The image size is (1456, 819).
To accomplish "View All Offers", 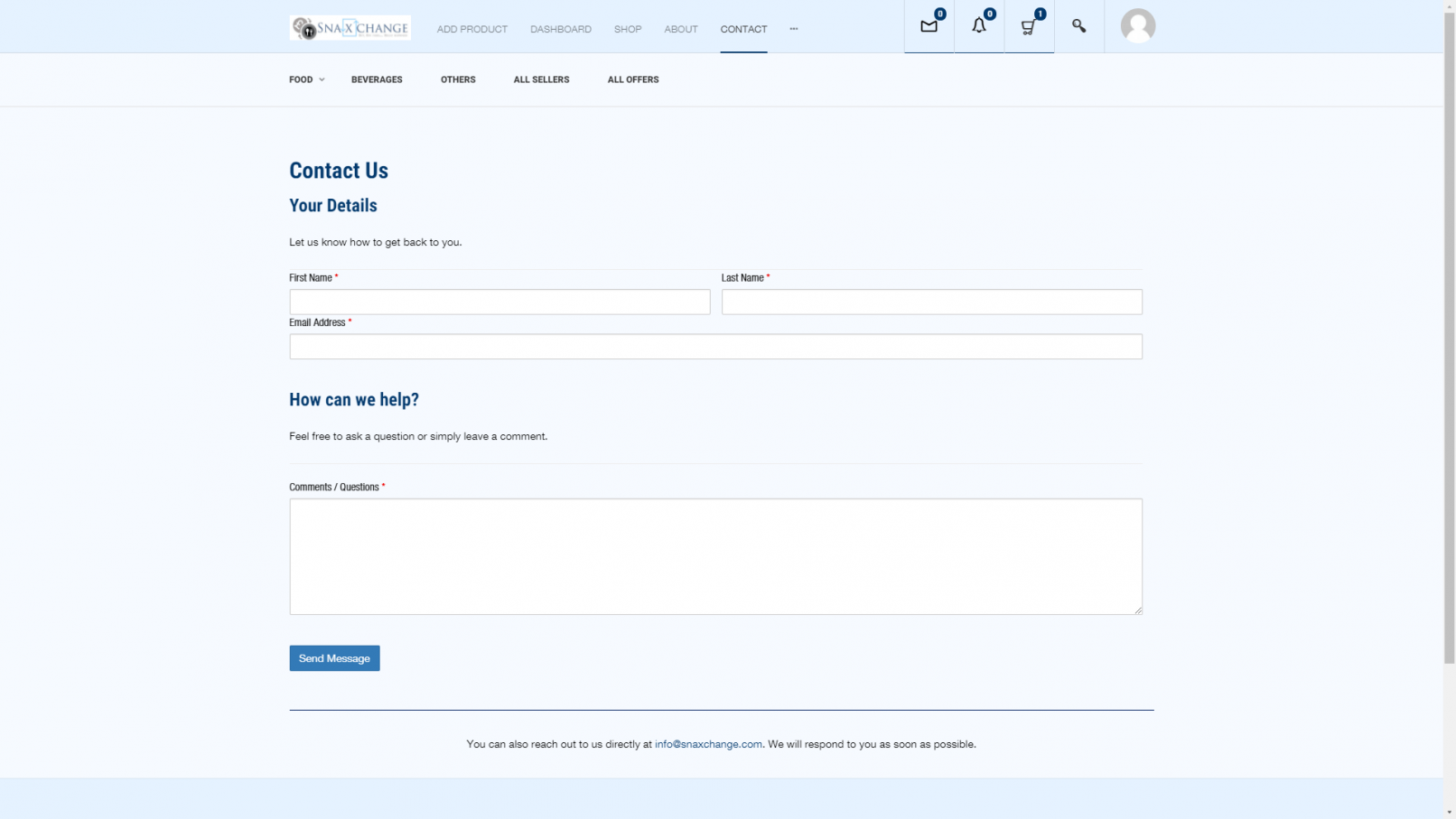I will (633, 79).
